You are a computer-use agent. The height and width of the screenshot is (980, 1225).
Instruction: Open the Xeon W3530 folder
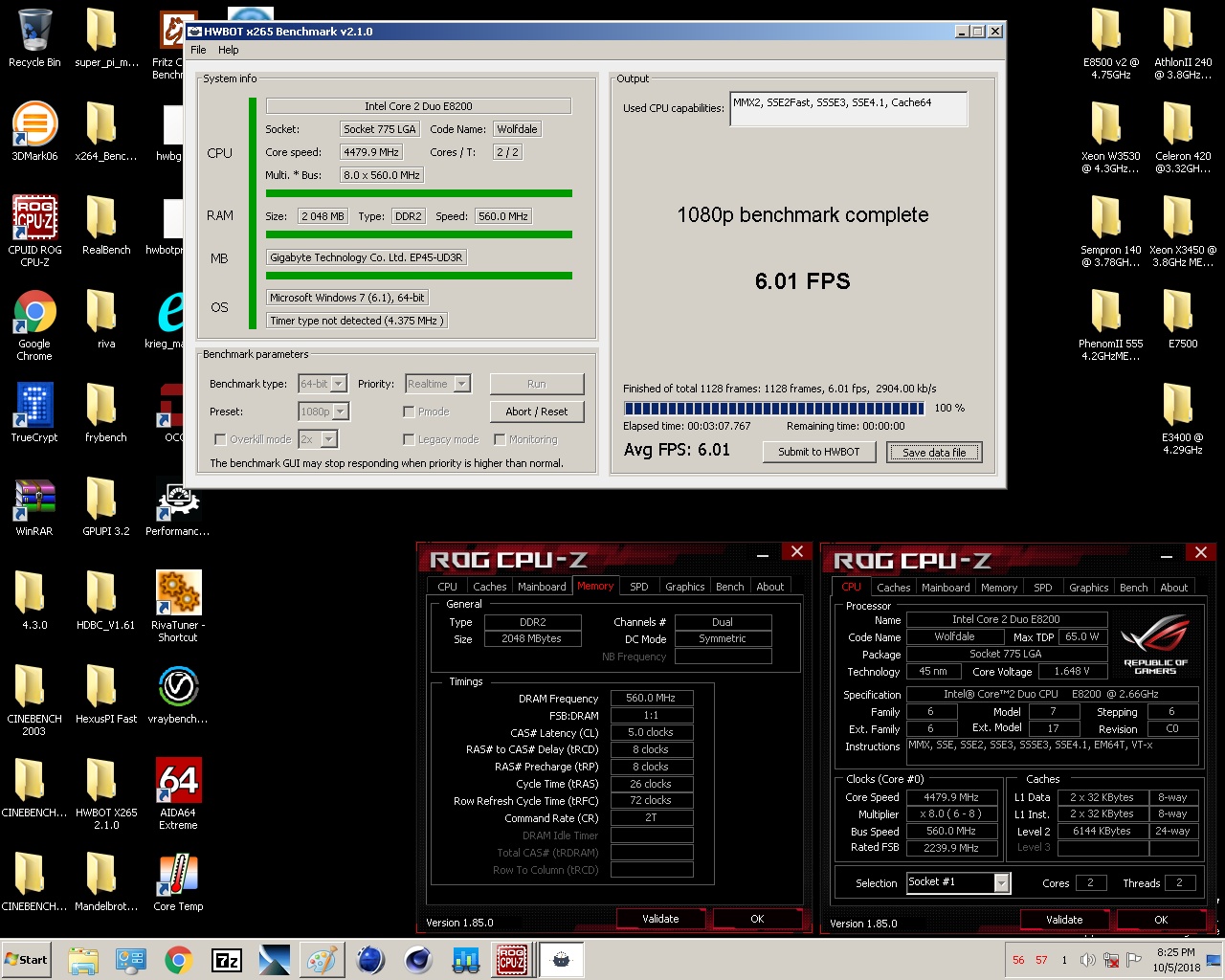[1110, 136]
